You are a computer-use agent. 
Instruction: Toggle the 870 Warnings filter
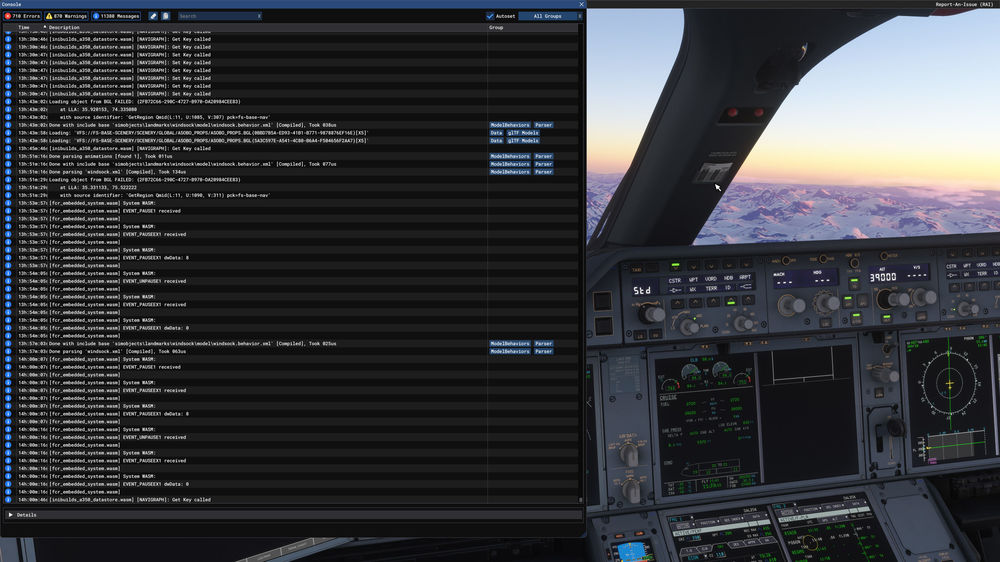(x=66, y=16)
